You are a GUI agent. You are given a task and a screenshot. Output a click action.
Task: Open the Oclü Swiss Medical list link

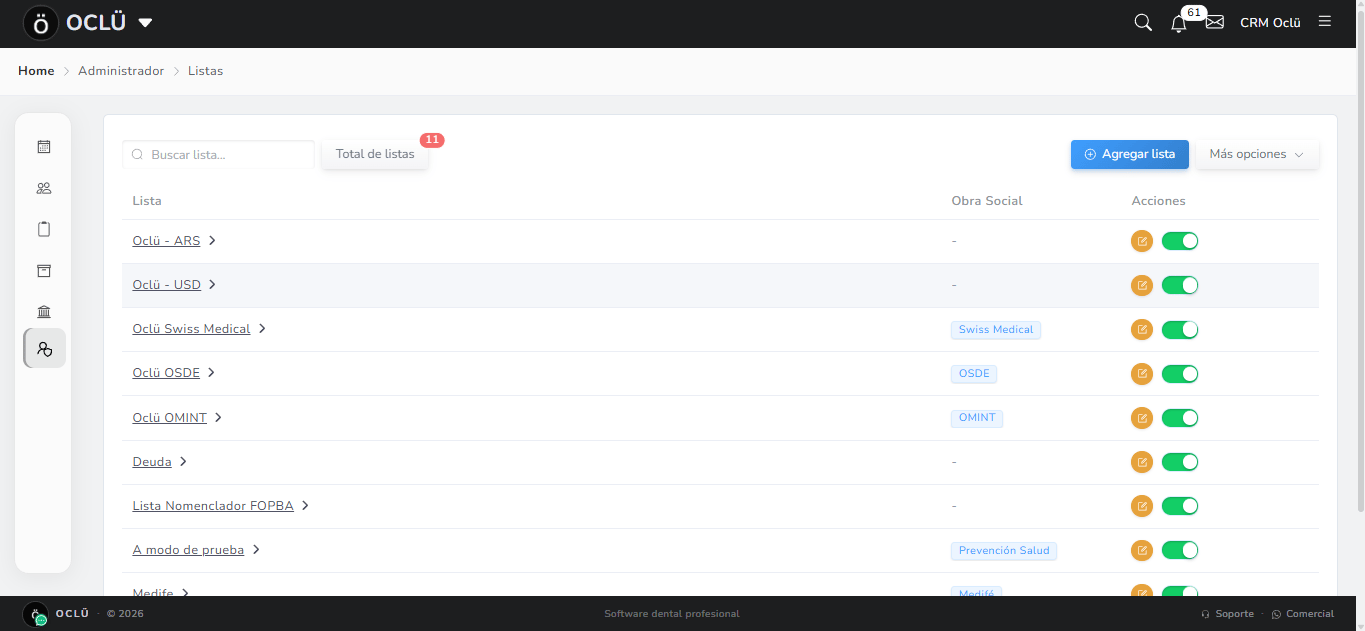pos(191,329)
